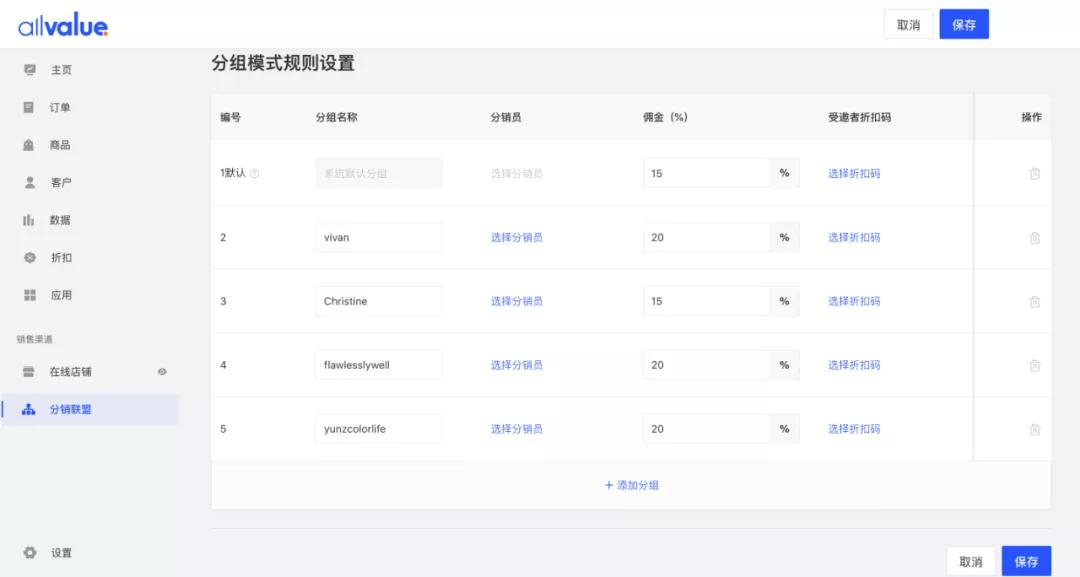The height and width of the screenshot is (577, 1080).
Task: Click the vivan group name input field
Action: (x=378, y=237)
